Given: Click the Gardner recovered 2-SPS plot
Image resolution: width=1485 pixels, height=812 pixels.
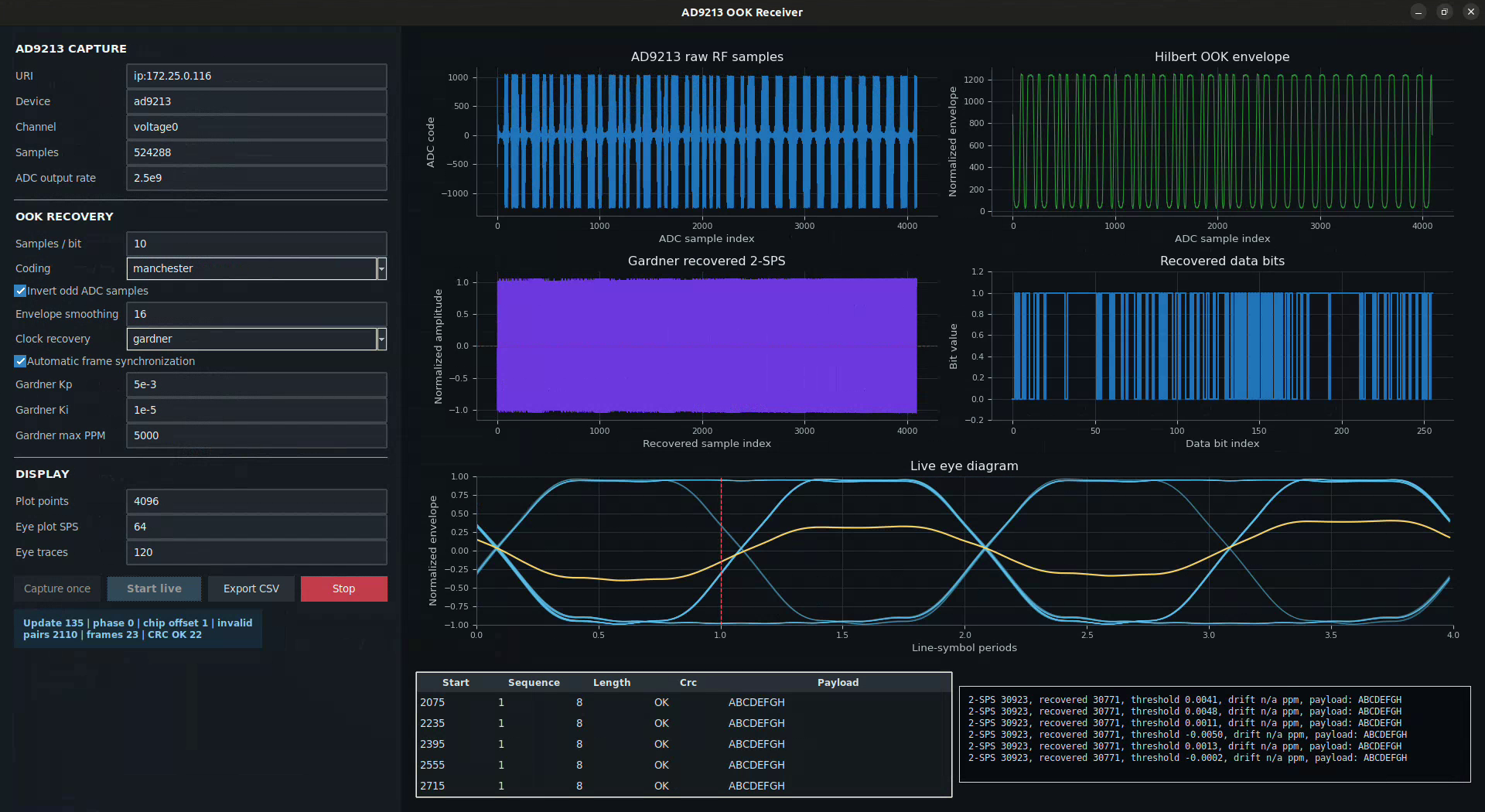Looking at the screenshot, I should pyautogui.click(x=706, y=346).
